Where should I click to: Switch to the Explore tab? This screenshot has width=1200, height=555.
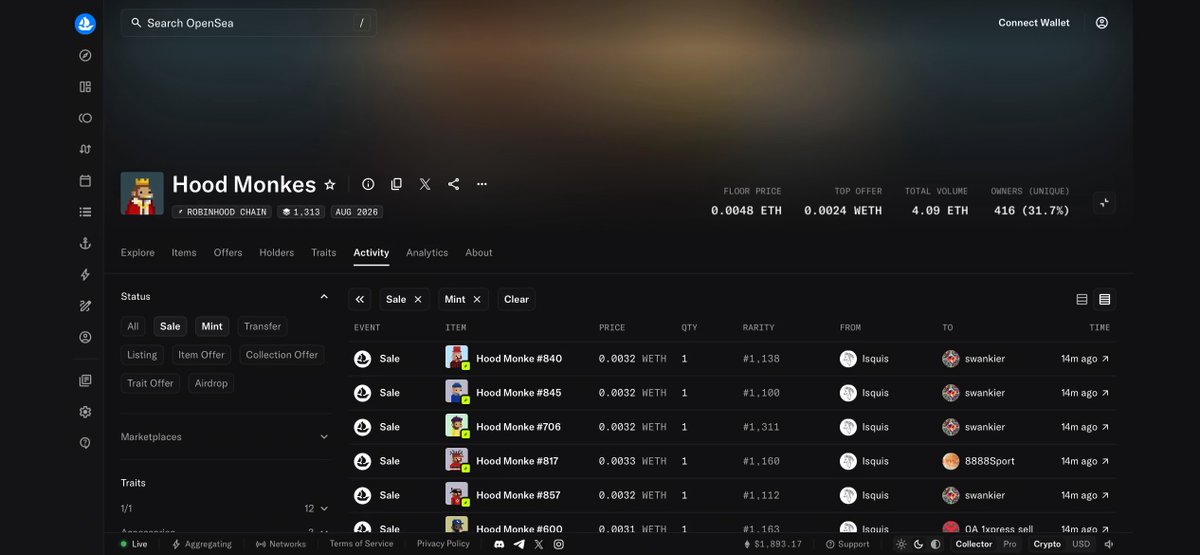pos(138,253)
